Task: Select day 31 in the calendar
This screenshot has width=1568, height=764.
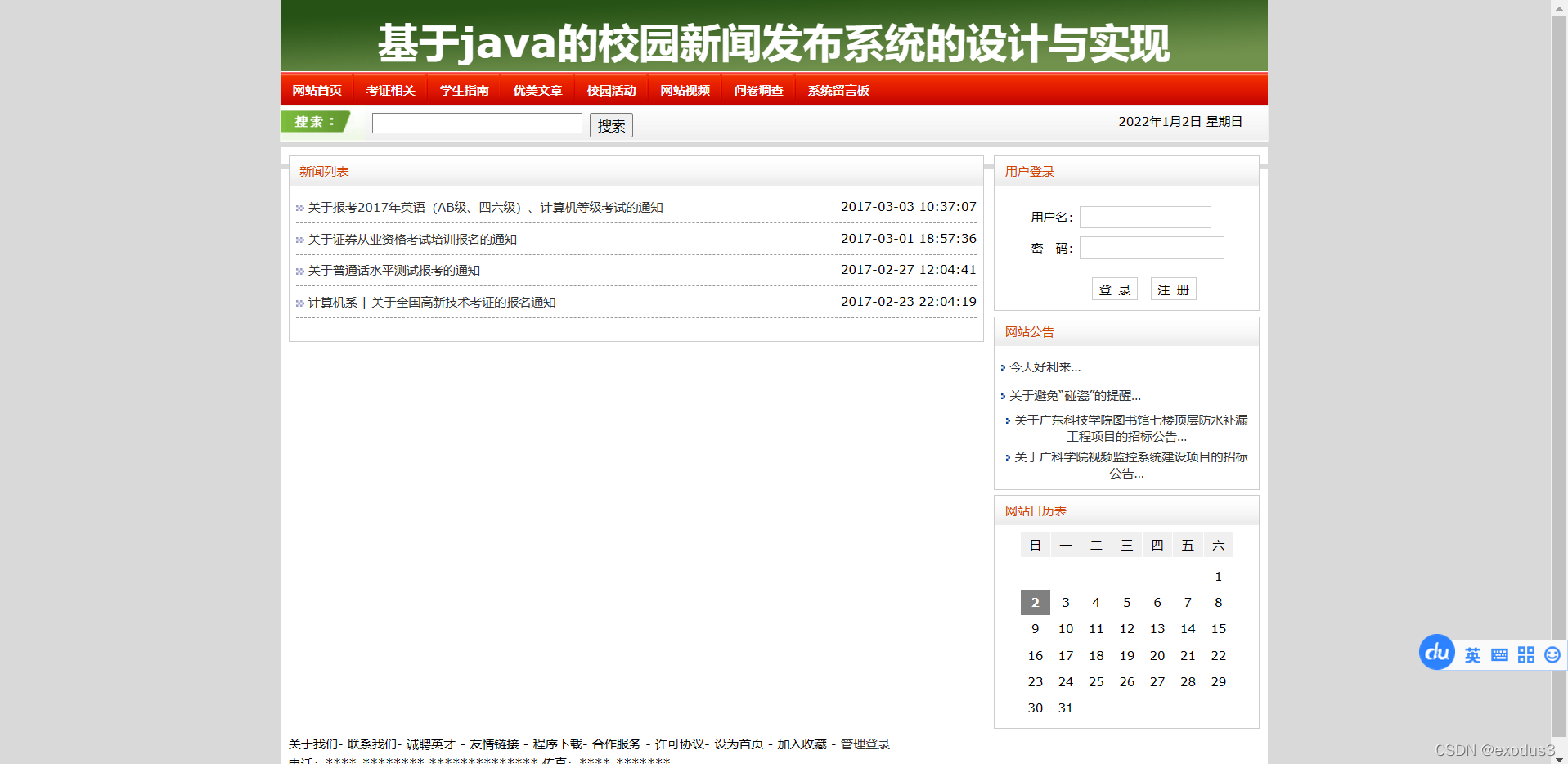Action: (x=1065, y=708)
